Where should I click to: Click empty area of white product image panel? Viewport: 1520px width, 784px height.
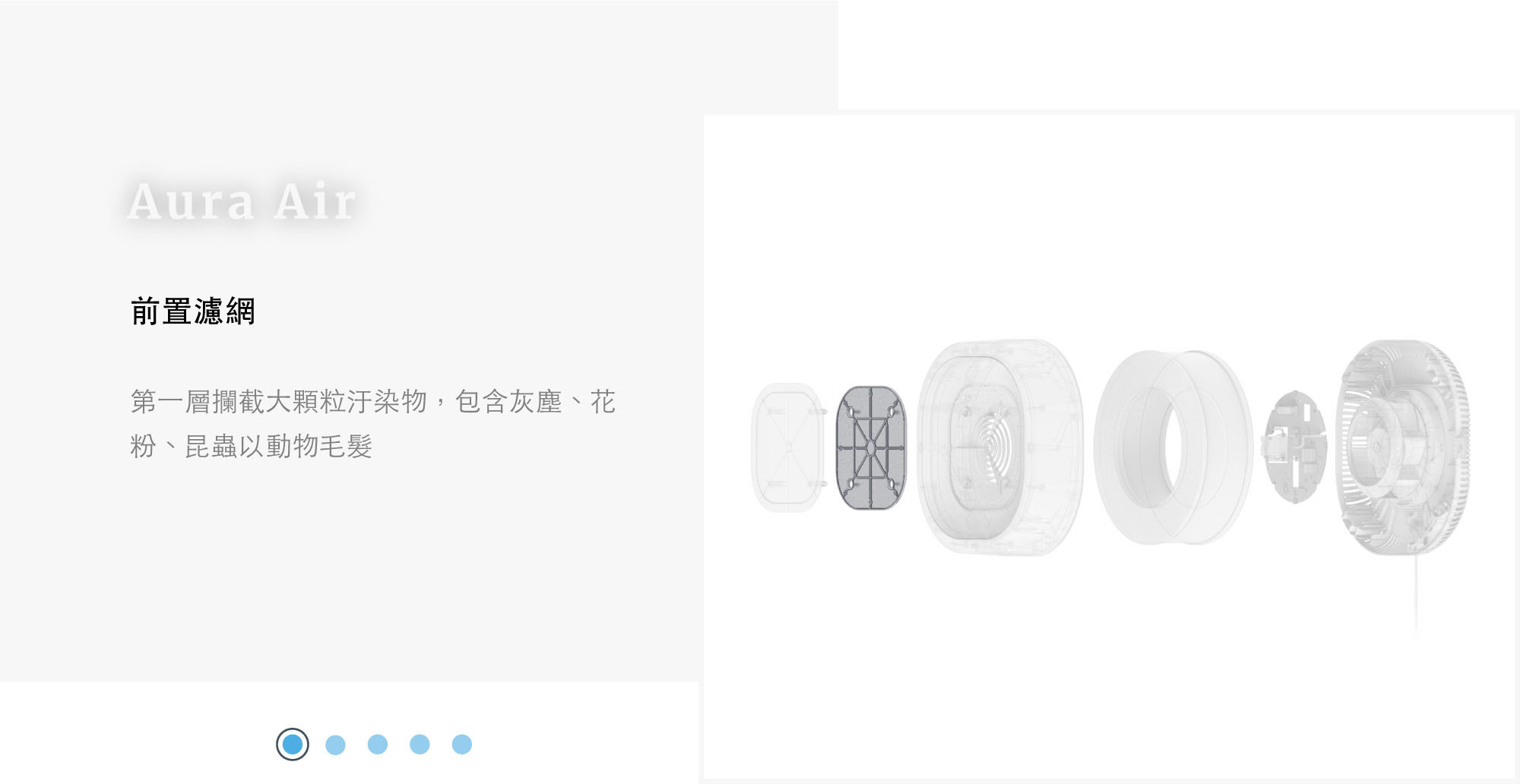tap(1110, 228)
